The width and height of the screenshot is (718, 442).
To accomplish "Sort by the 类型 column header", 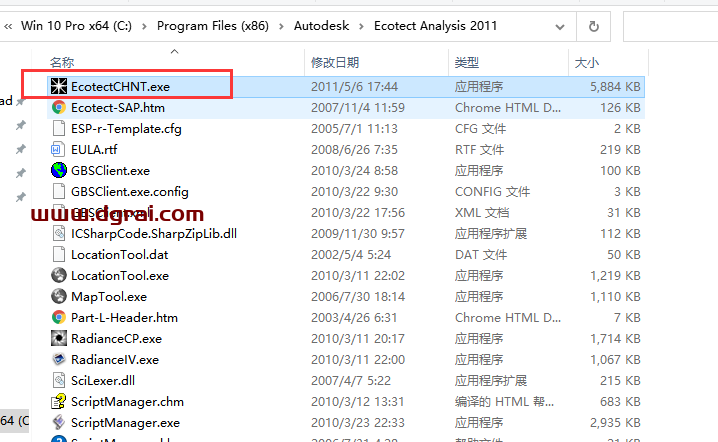I will click(467, 62).
